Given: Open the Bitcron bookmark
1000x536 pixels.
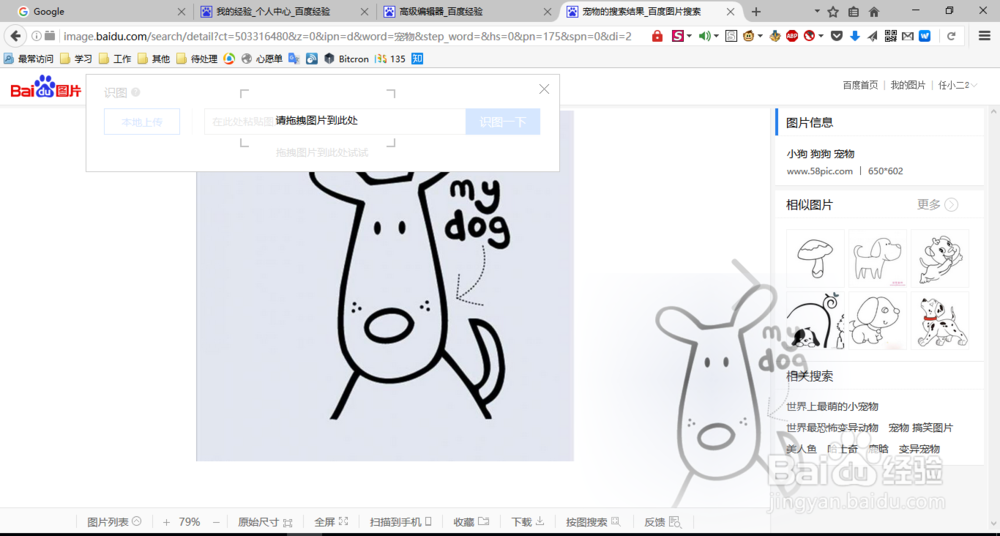Looking at the screenshot, I should [346, 59].
